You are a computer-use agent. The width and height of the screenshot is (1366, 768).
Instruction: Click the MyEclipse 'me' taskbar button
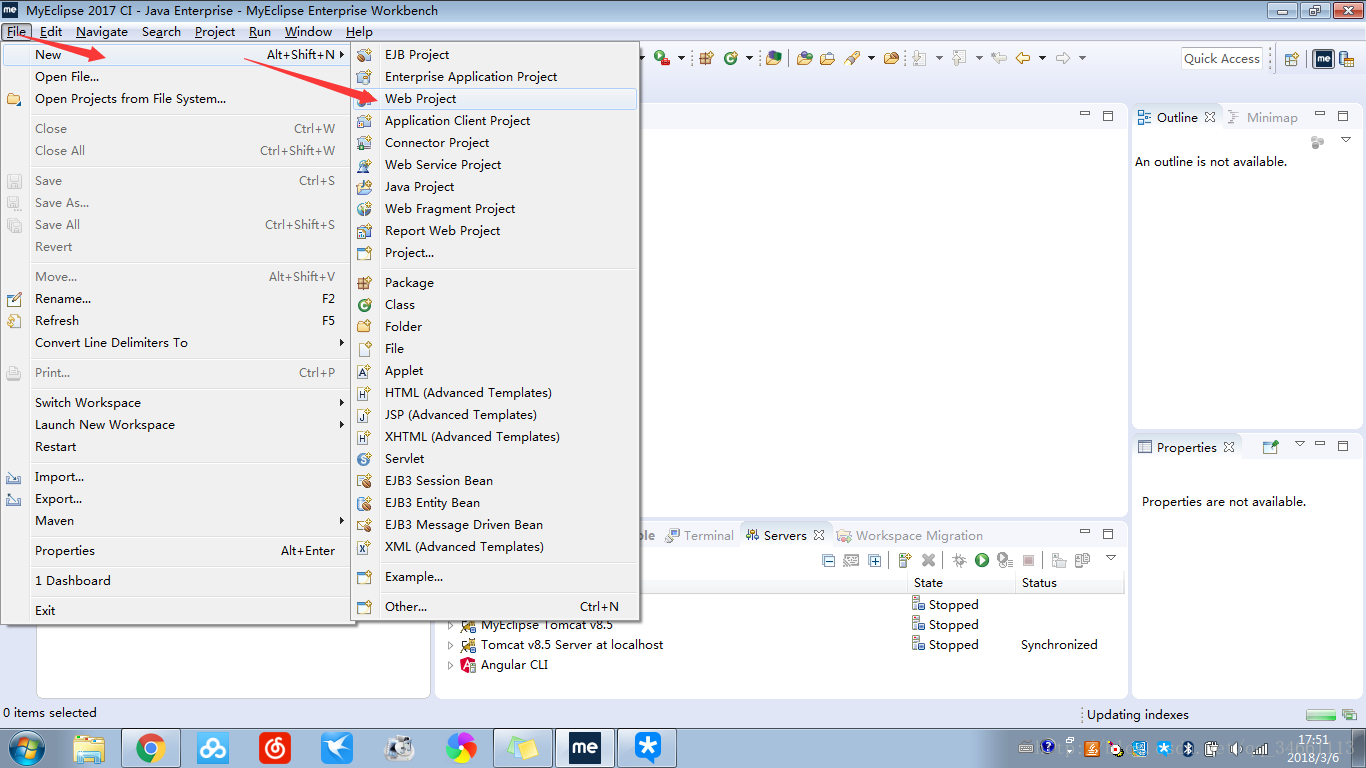click(585, 748)
